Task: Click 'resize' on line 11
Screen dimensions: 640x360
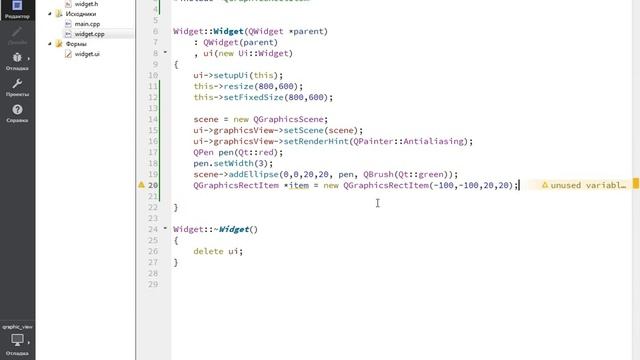Action: tap(238, 86)
